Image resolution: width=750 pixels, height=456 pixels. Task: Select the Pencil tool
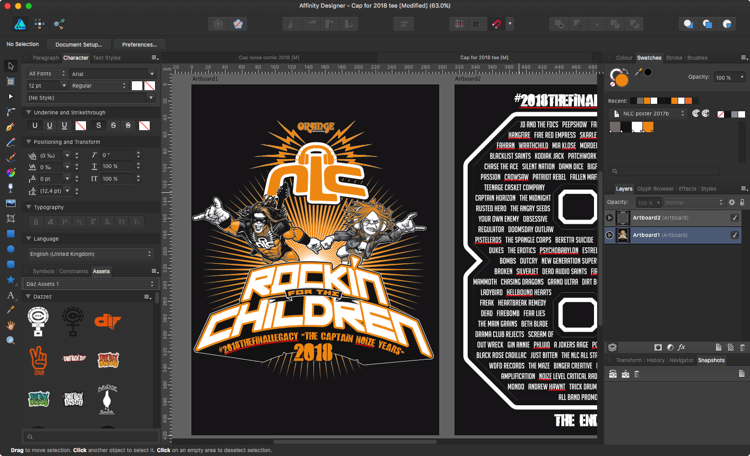[11, 143]
